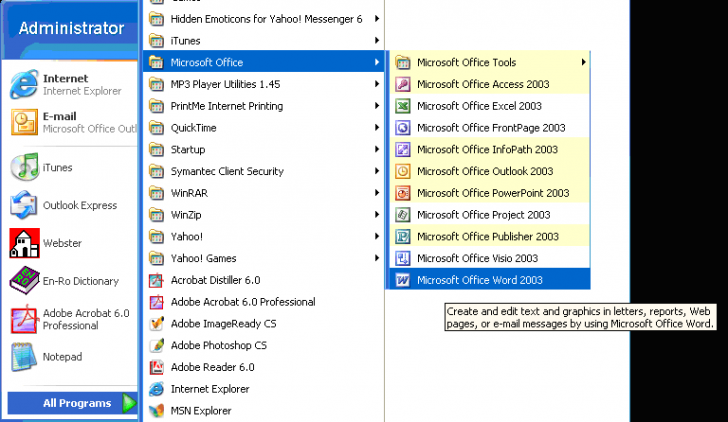Image resolution: width=728 pixels, height=422 pixels.
Task: Expand the Hidden Emoticons for Yahoo! Messenger arrow
Action: (377, 19)
